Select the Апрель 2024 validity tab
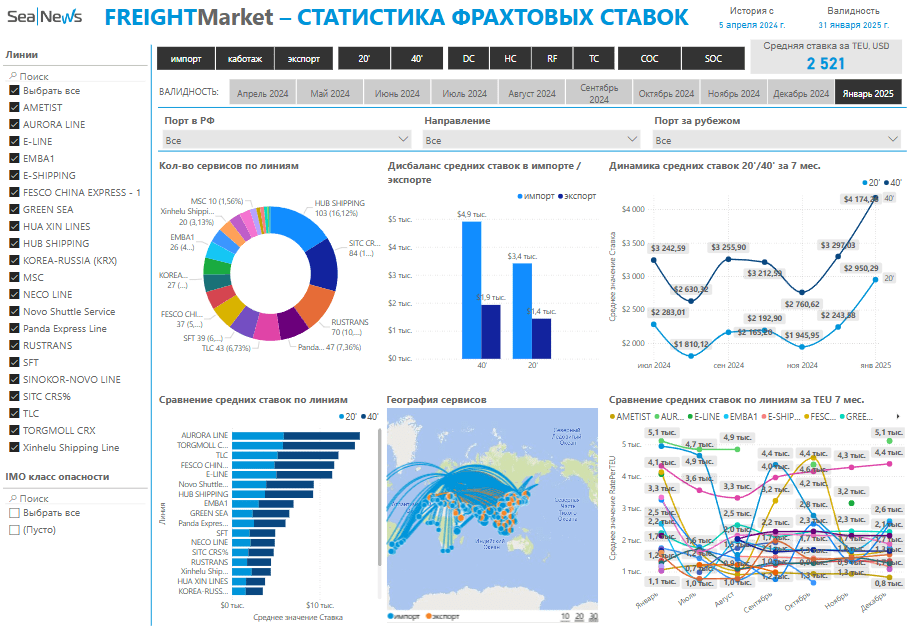Screen dimensions: 919x627 [263, 93]
